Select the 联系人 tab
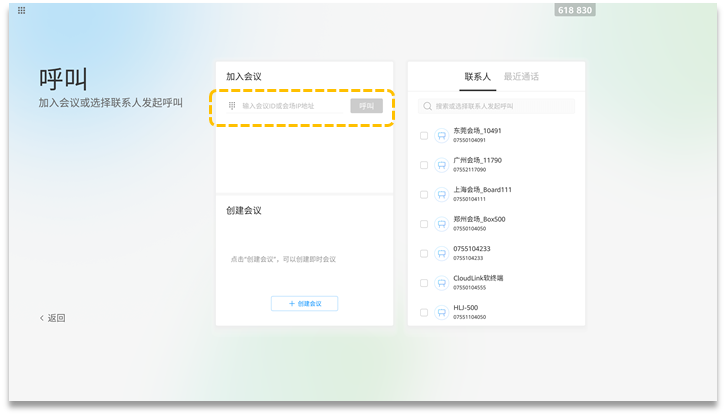The height and width of the screenshot is (416, 726). [479, 76]
